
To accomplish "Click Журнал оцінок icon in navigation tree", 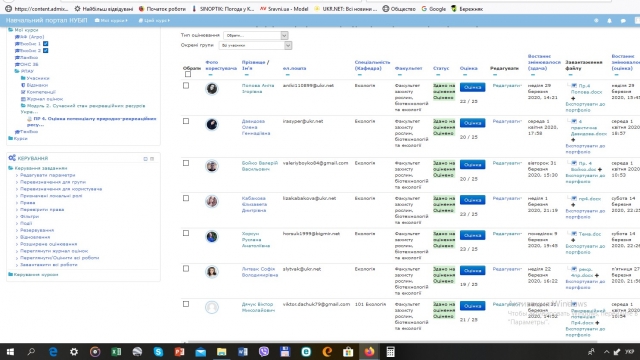I will (x=23, y=99).
